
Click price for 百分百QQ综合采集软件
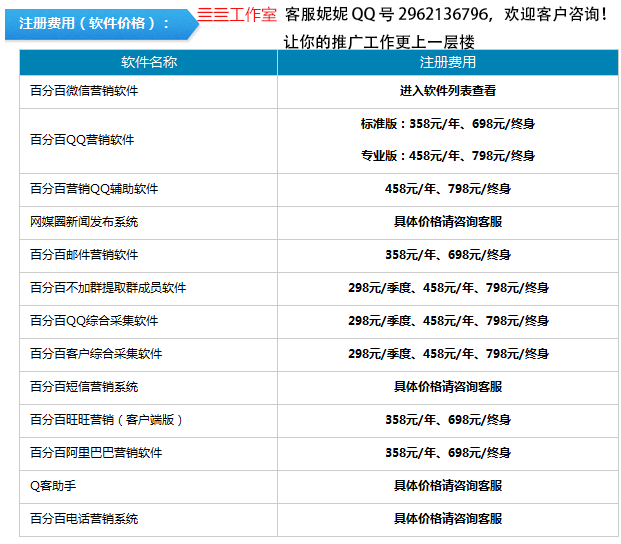pyautogui.click(x=448, y=321)
